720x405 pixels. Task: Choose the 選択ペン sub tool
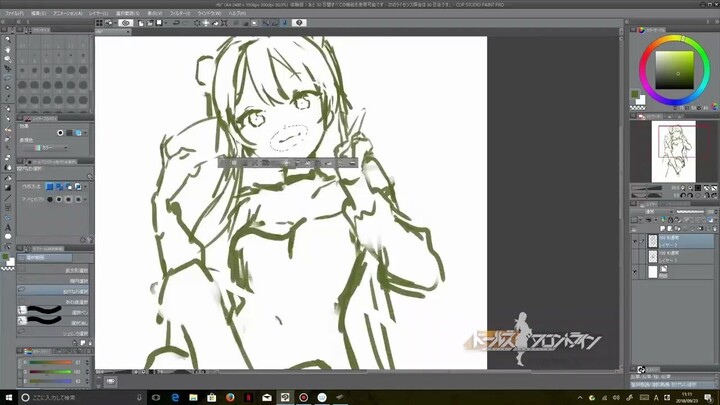53,312
